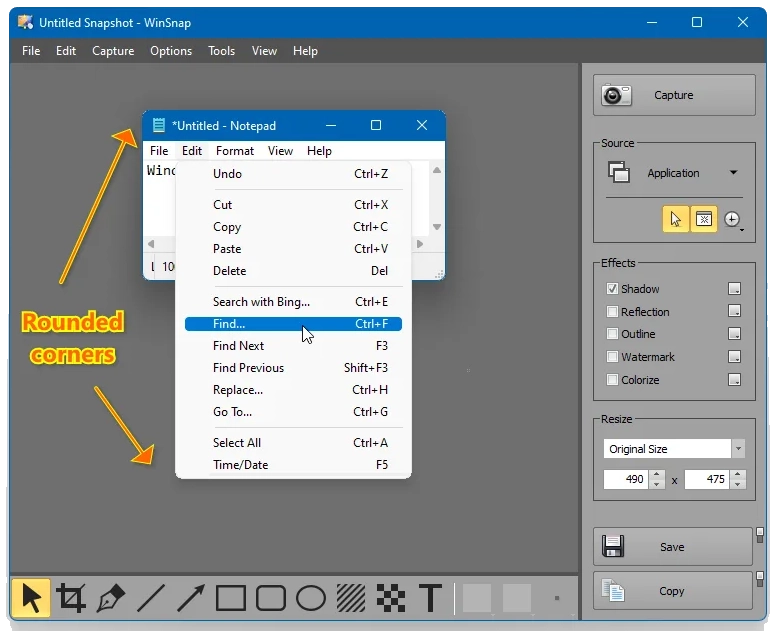
Task: Open the WinSnap Edit menu
Action: (x=66, y=51)
